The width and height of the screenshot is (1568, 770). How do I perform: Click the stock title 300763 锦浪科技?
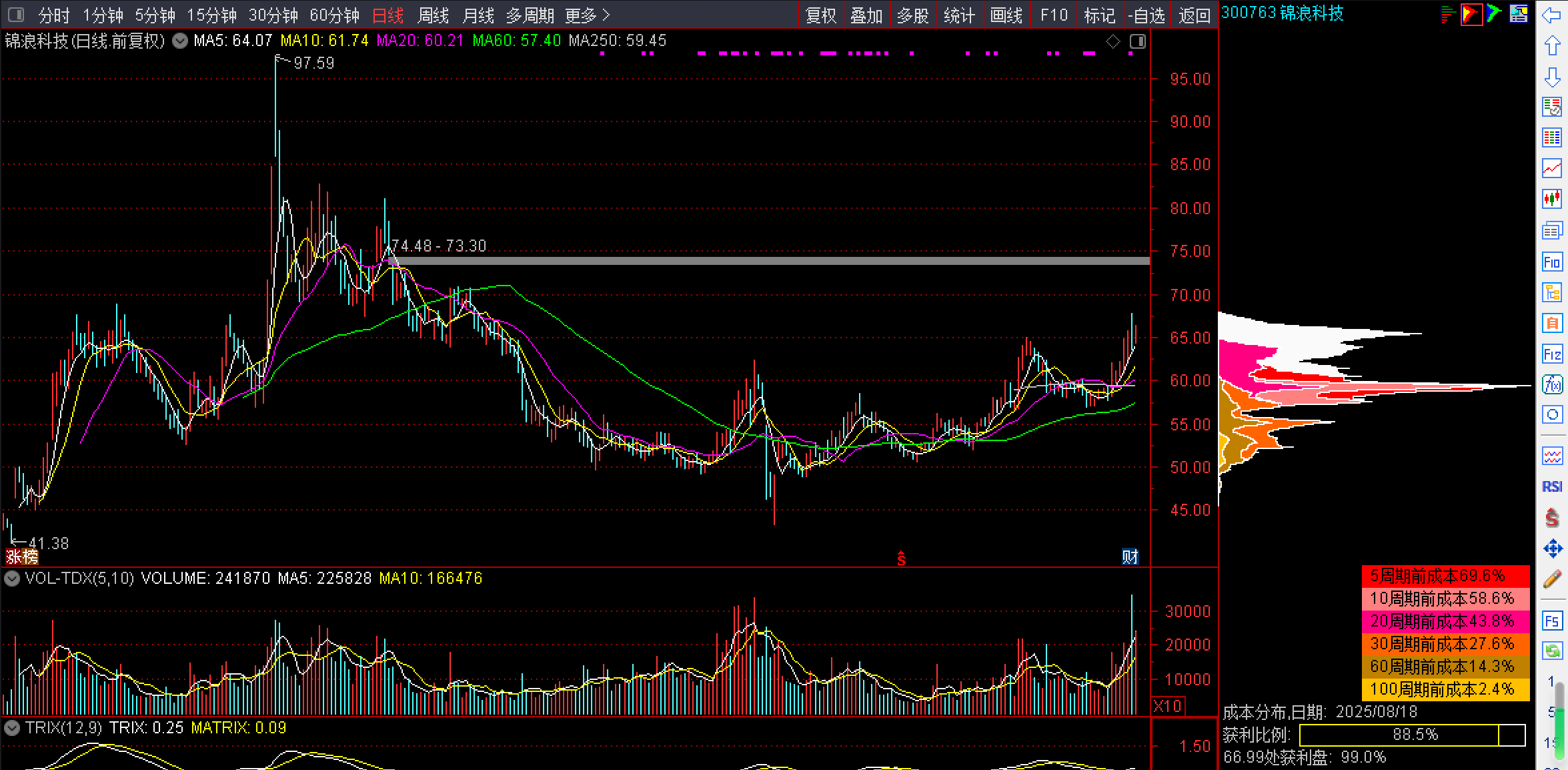(x=1282, y=13)
